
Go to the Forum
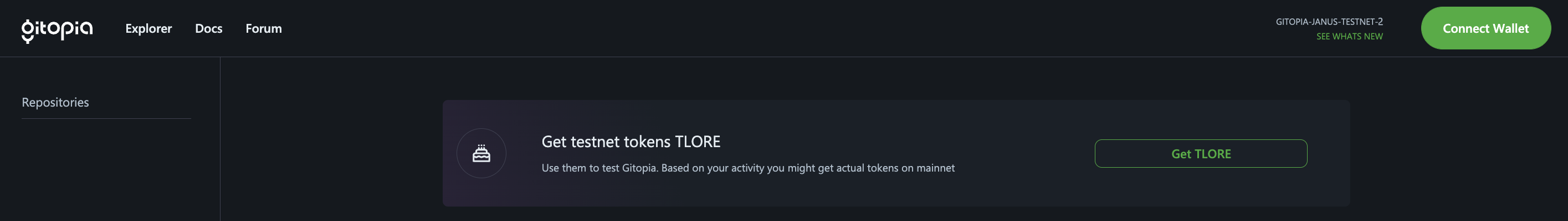[x=264, y=29]
